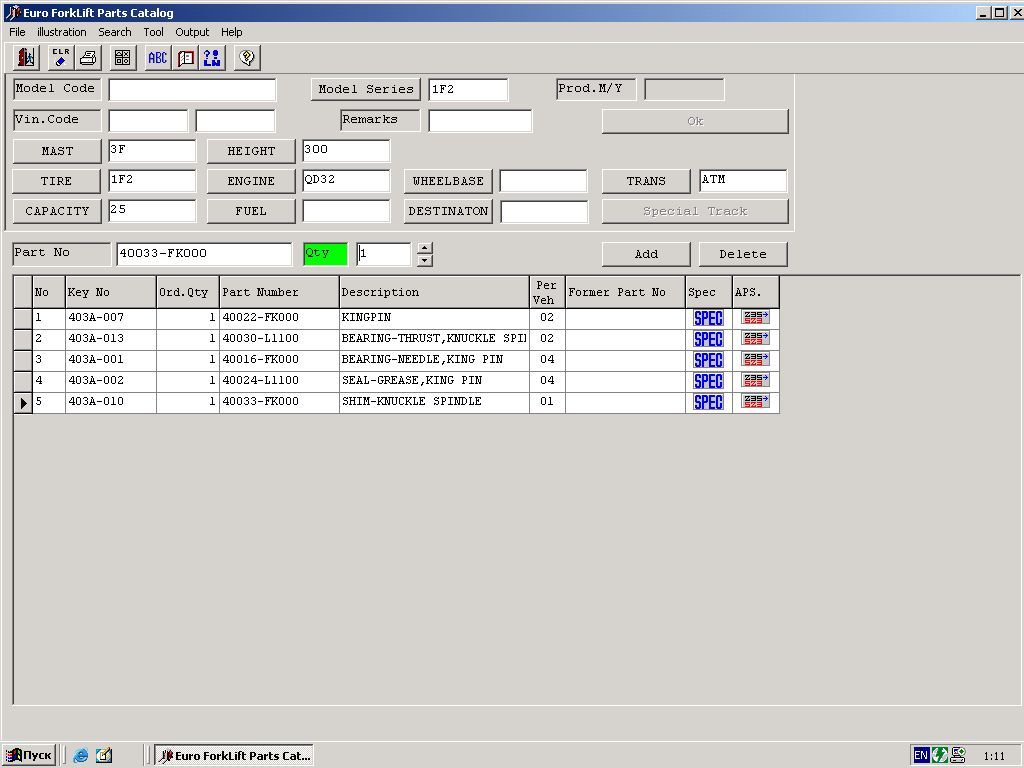This screenshot has height=768, width=1024.
Task: Click the Description column header
Action: [434, 292]
